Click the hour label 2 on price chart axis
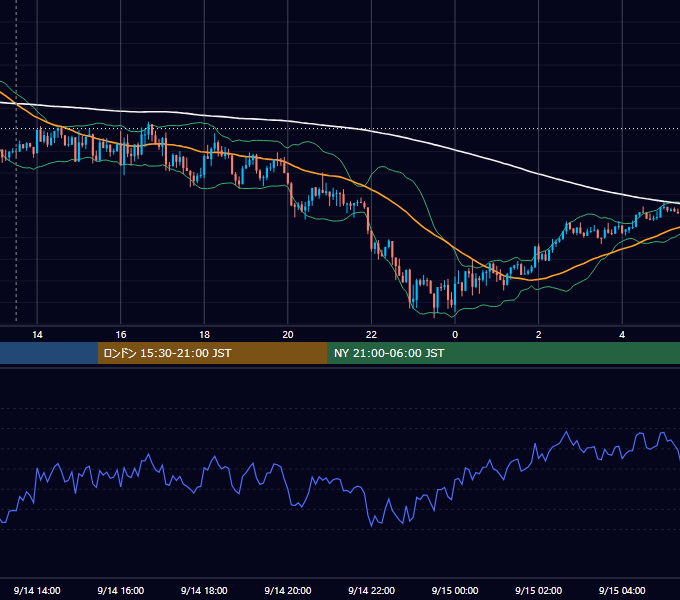Image resolution: width=680 pixels, height=600 pixels. tap(539, 335)
